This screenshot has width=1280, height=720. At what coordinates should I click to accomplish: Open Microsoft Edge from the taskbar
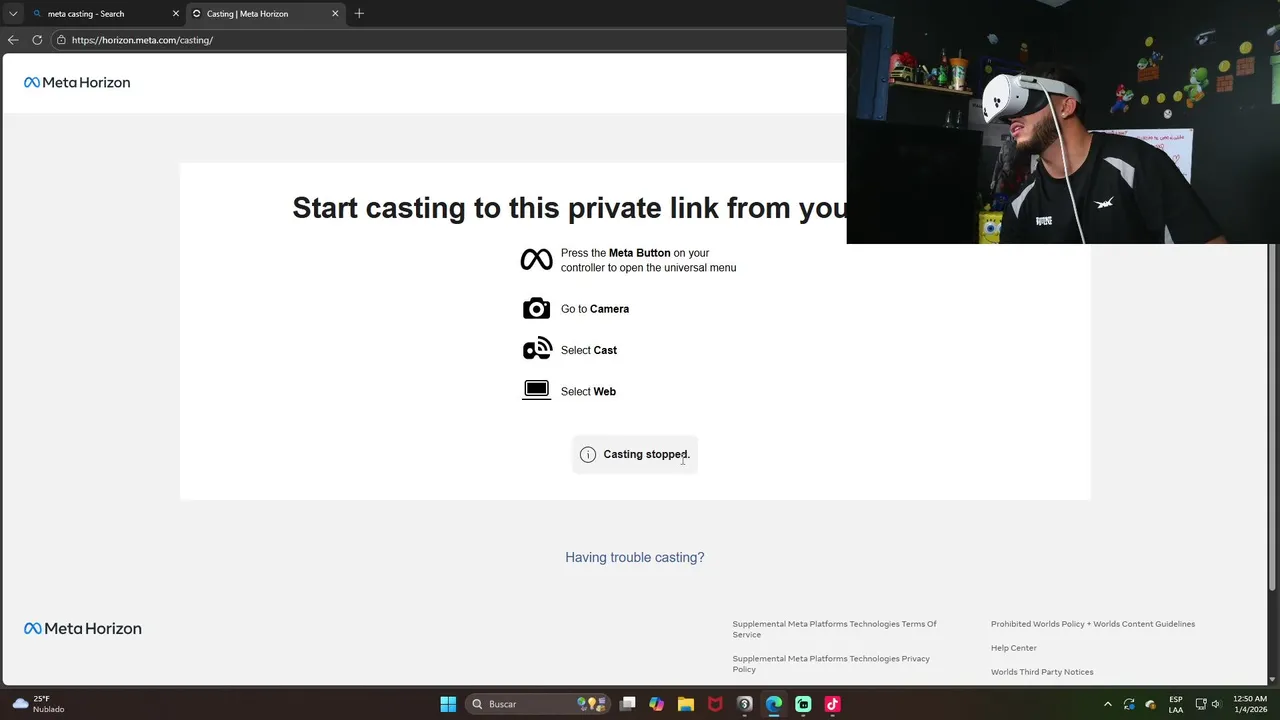pyautogui.click(x=774, y=704)
